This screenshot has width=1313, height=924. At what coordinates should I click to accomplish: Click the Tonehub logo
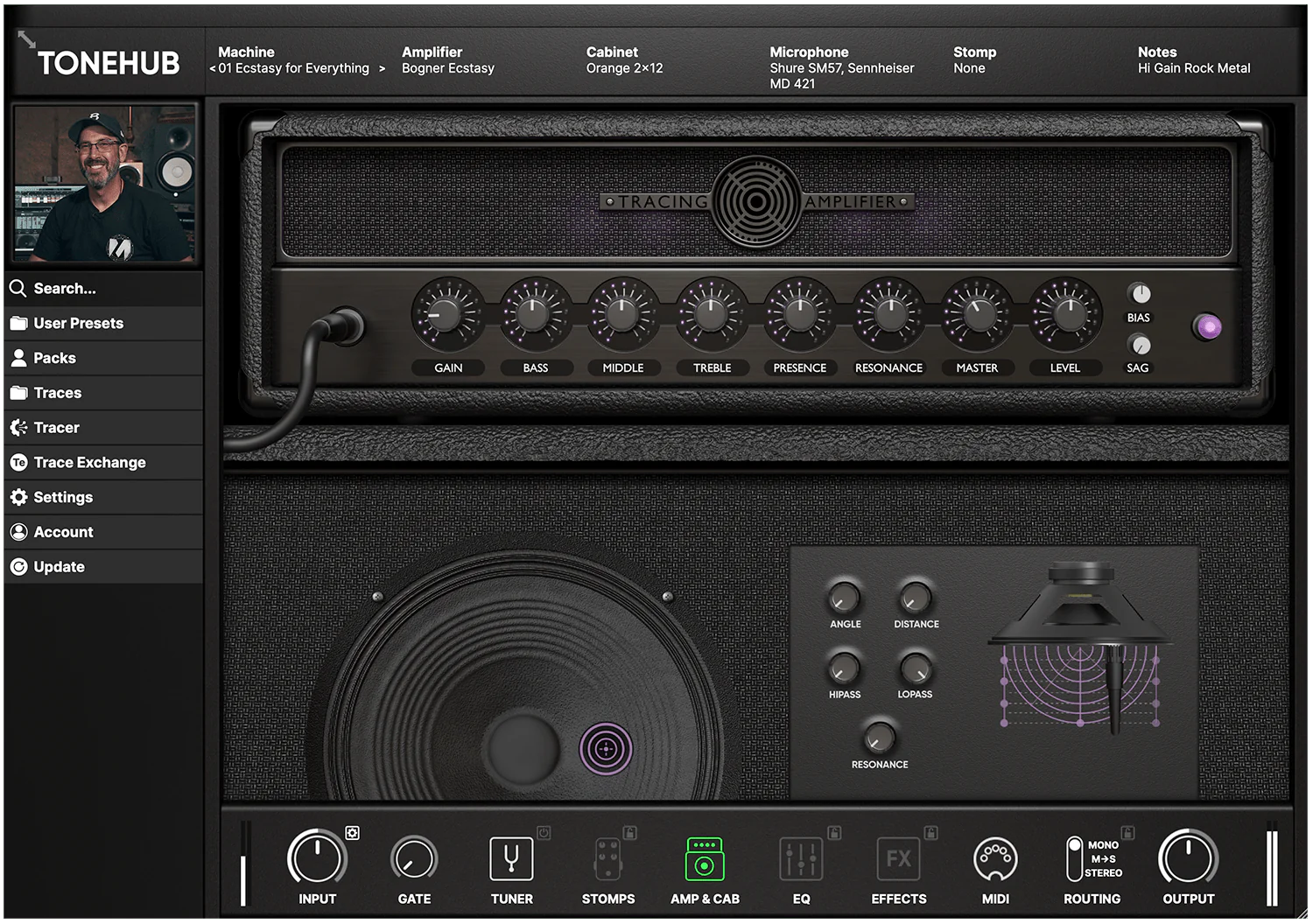tap(109, 63)
